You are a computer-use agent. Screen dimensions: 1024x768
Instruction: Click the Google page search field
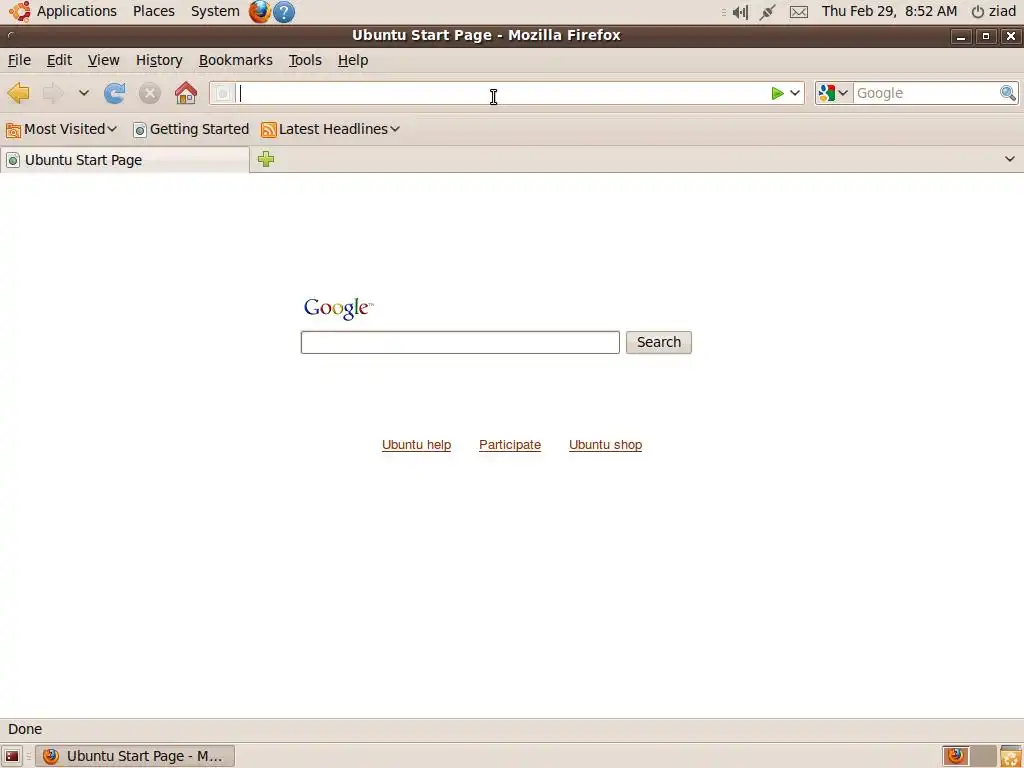(x=460, y=342)
